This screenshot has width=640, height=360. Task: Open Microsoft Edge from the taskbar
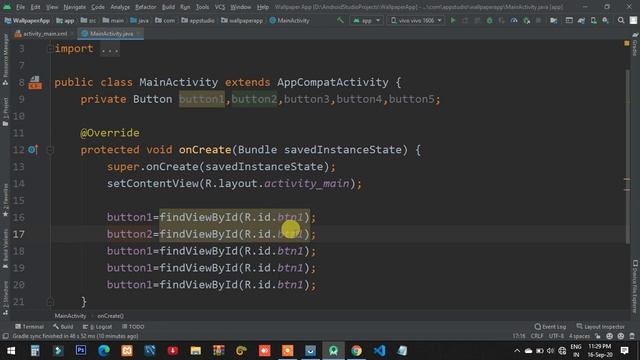[104, 350]
